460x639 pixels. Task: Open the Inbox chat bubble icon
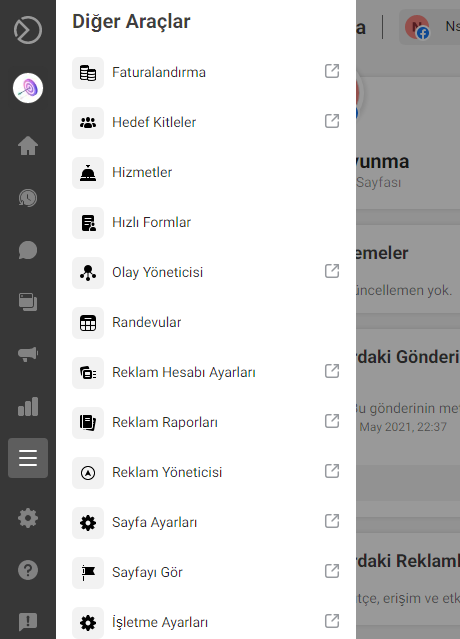[x=28, y=250]
